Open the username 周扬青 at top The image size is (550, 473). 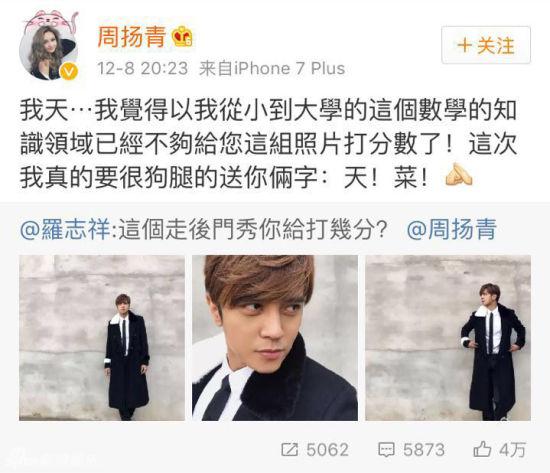132,36
